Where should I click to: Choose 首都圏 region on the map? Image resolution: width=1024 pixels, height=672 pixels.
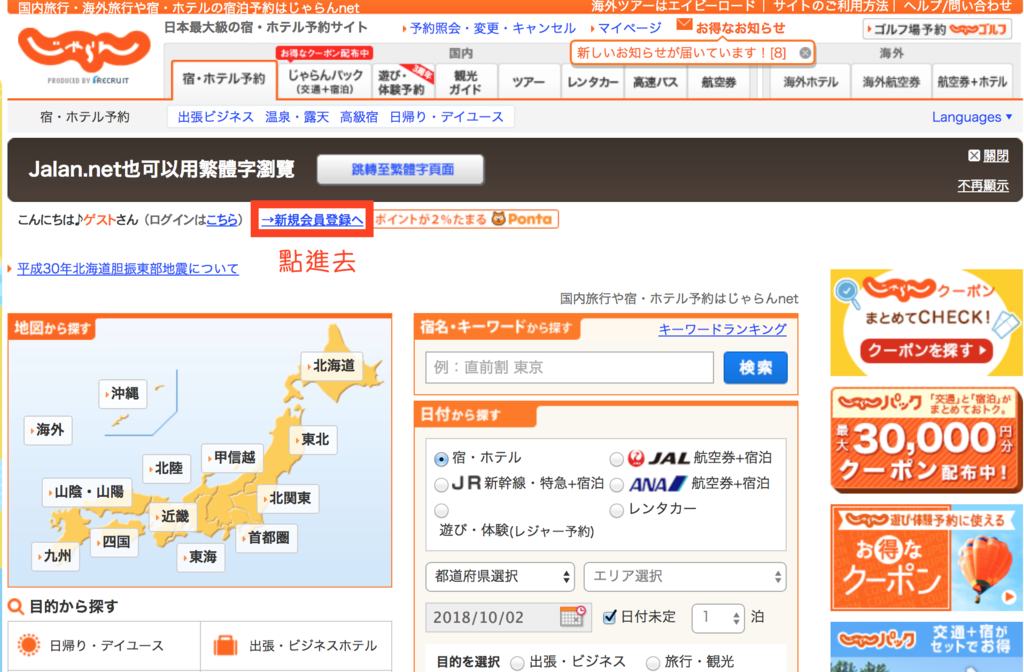(x=266, y=538)
